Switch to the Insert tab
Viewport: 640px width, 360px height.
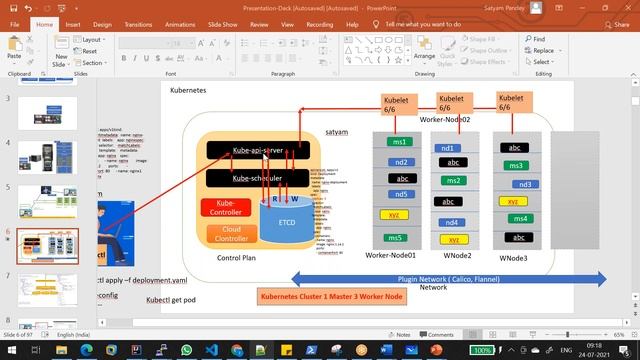click(73, 24)
